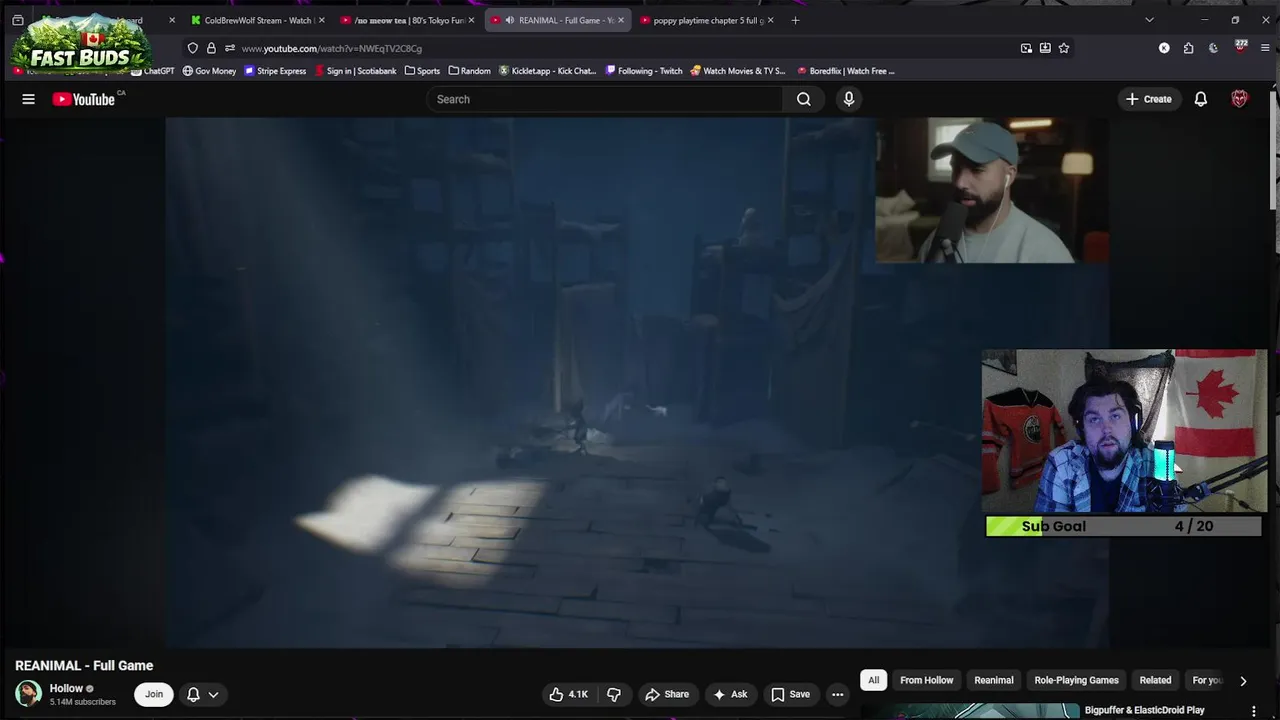The height and width of the screenshot is (720, 1280).
Task: Open Watch Movies & TV bookmark
Action: click(737, 71)
